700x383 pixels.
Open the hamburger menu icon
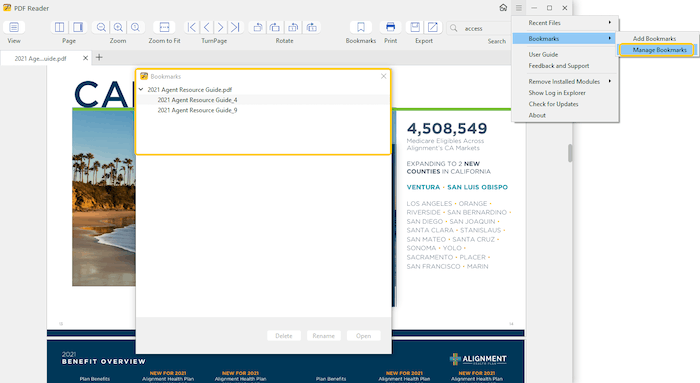click(x=518, y=8)
